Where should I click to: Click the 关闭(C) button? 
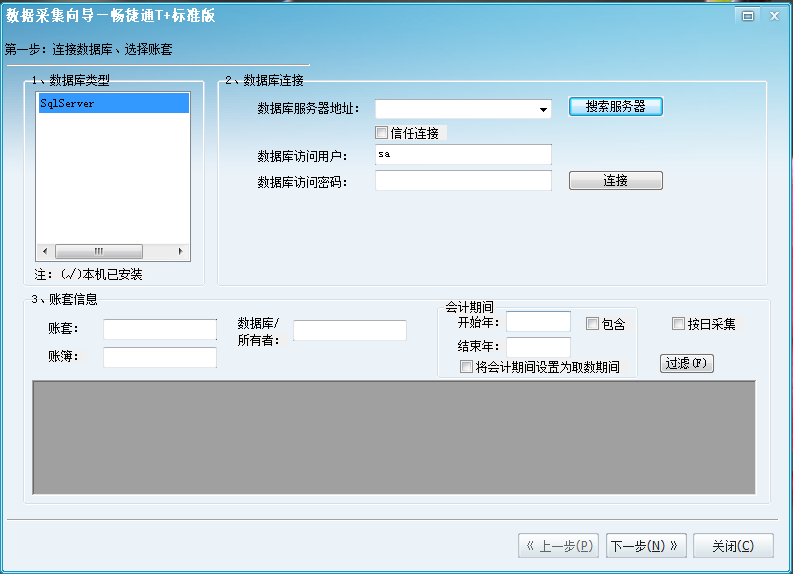pyautogui.click(x=733, y=546)
